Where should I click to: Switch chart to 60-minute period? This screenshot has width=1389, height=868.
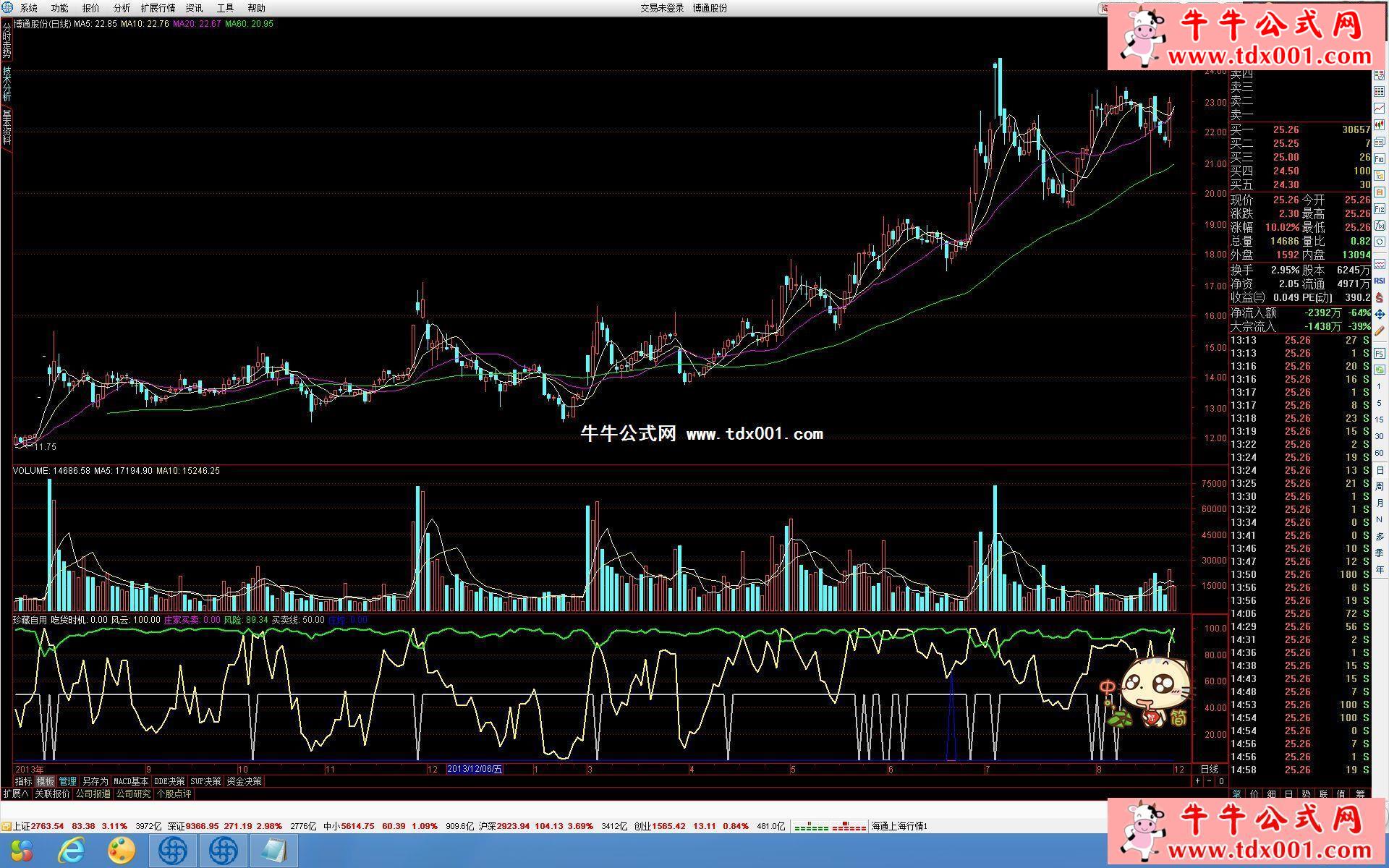(1380, 453)
